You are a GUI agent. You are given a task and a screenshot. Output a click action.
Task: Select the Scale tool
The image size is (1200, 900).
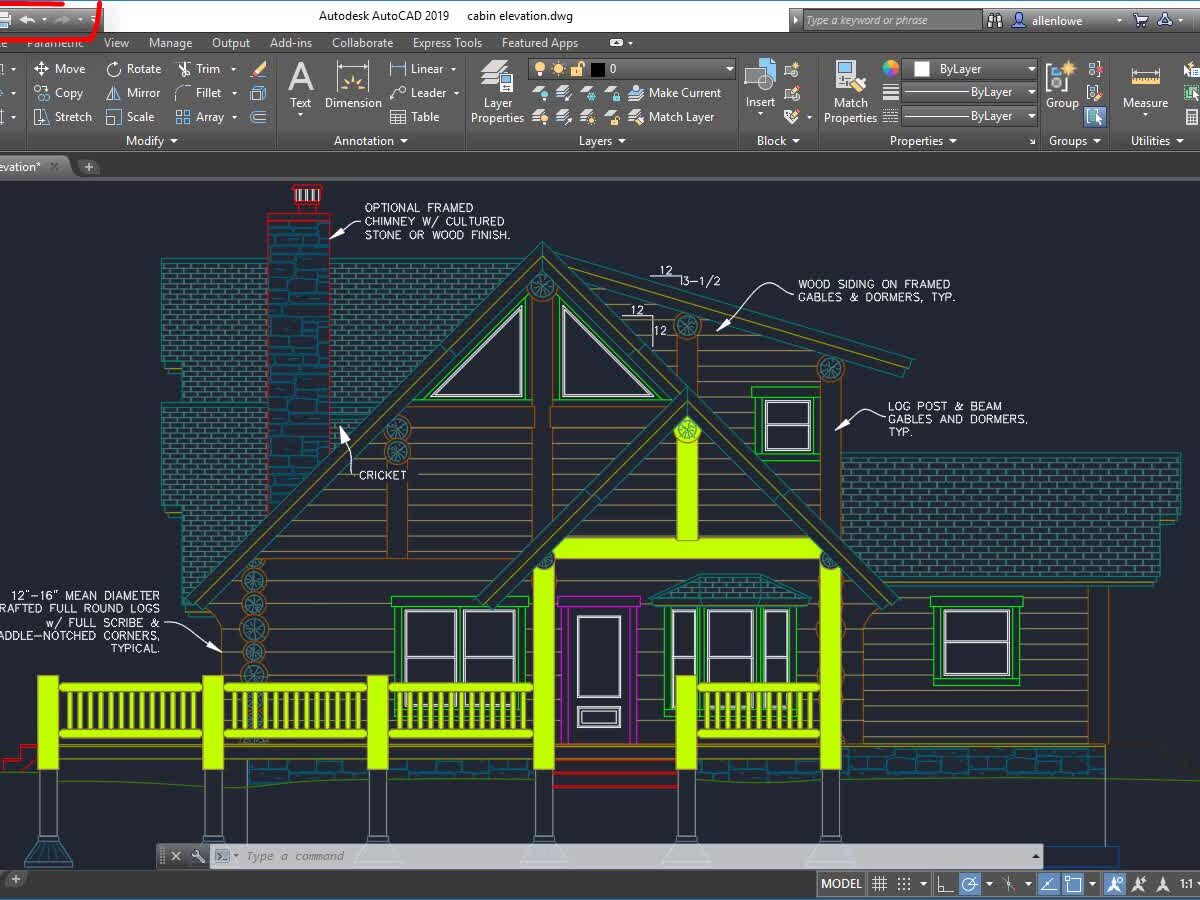(130, 117)
